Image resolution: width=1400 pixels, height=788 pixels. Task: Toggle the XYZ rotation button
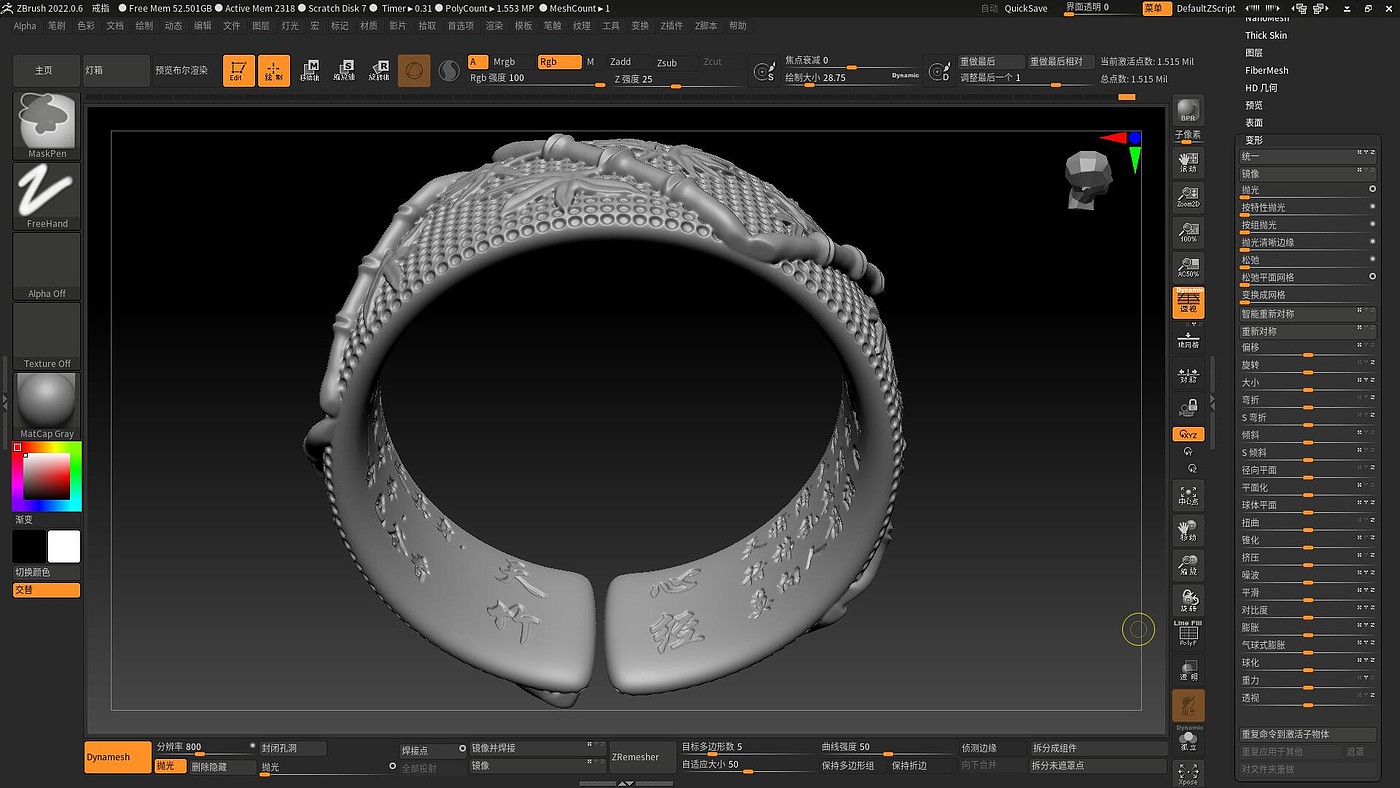point(1188,434)
